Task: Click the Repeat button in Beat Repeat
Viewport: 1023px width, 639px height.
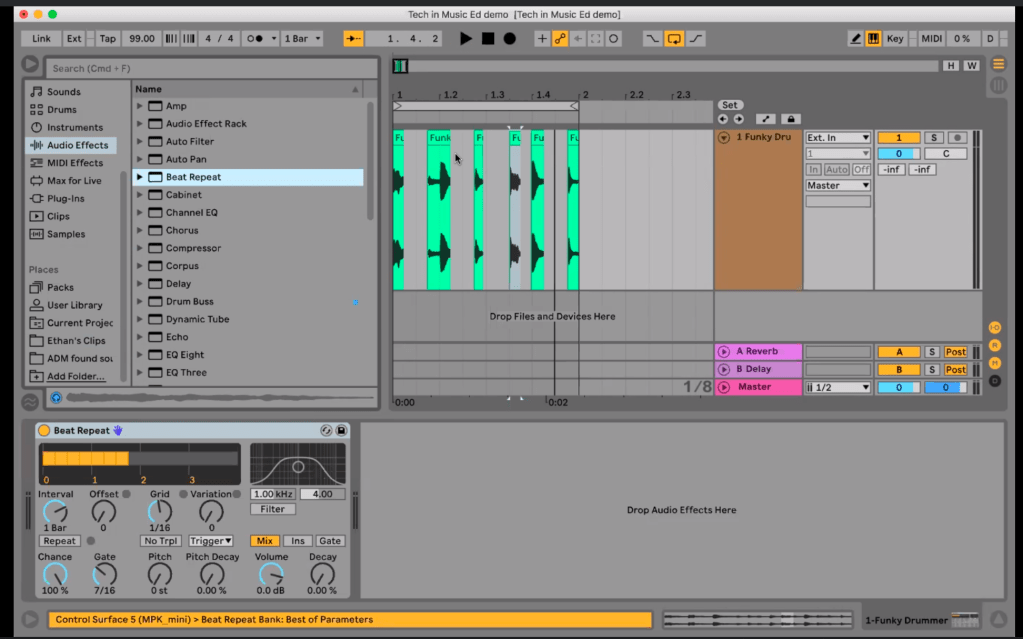Action: coord(60,541)
